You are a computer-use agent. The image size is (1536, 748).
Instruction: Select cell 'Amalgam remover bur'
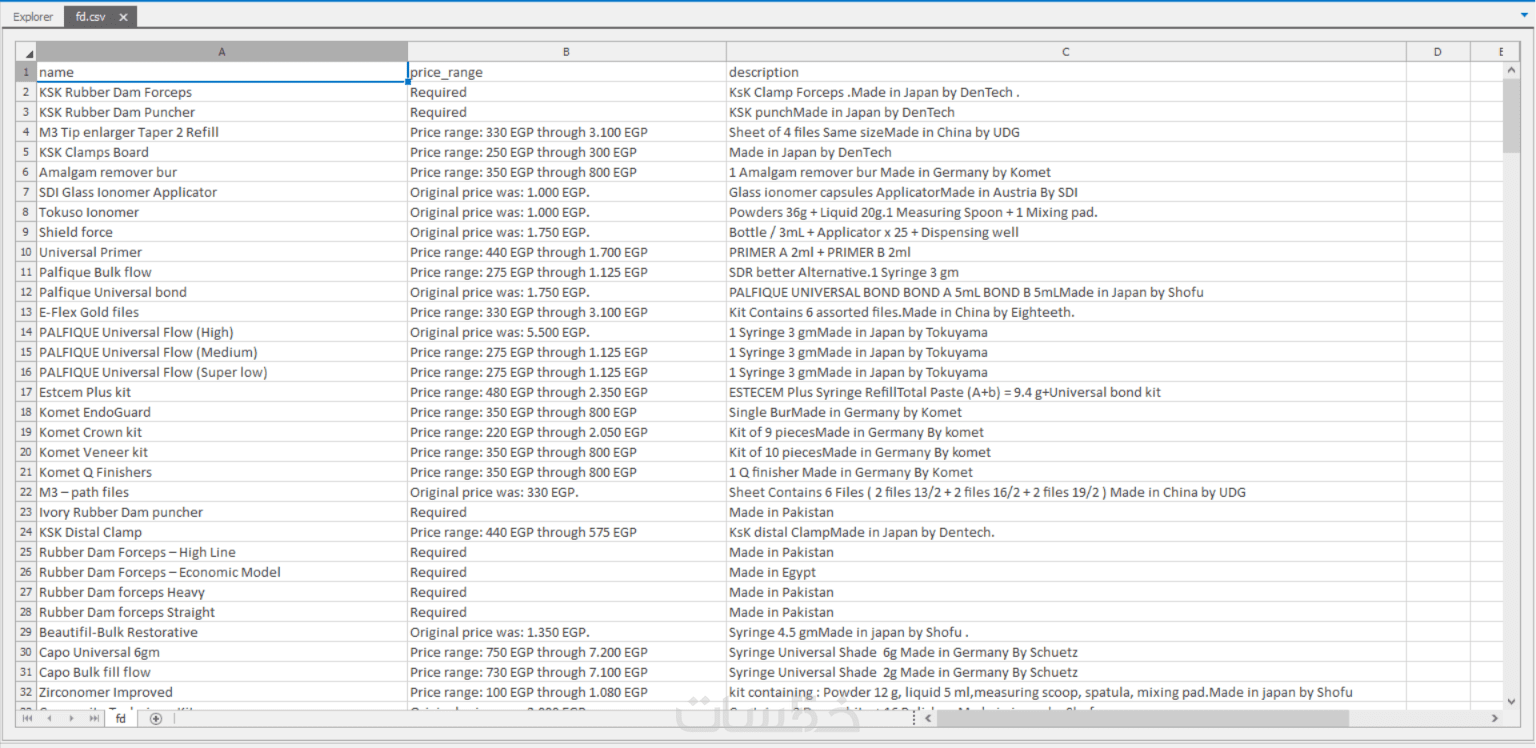pyautogui.click(x=222, y=172)
